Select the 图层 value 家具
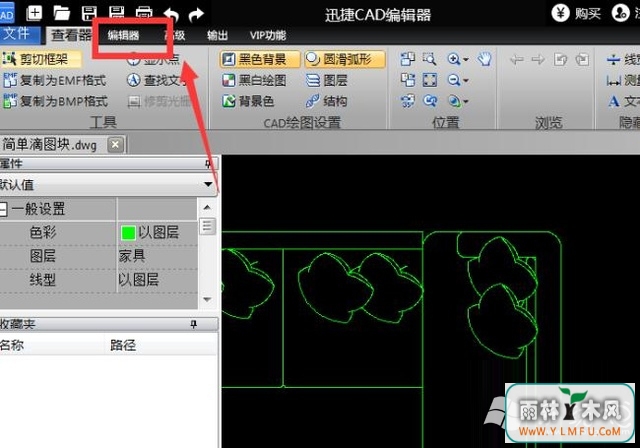The image size is (640, 448). 131,256
